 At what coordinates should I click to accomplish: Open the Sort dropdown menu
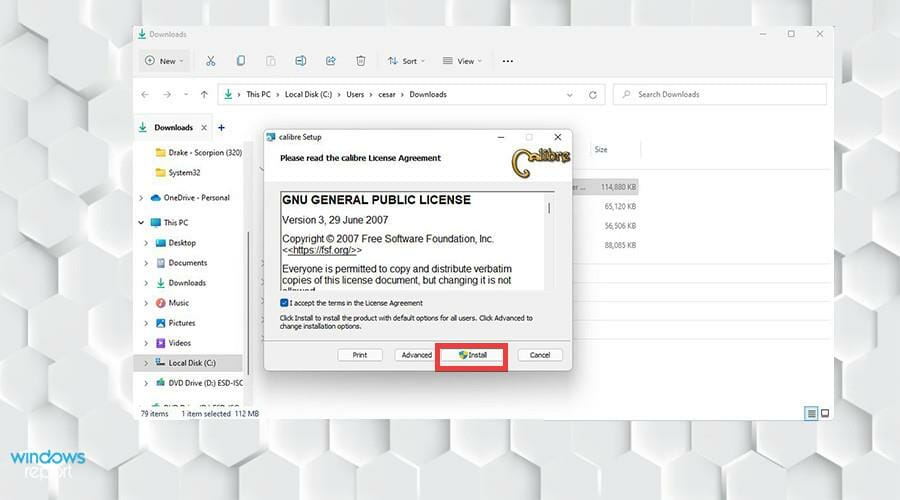click(x=406, y=61)
